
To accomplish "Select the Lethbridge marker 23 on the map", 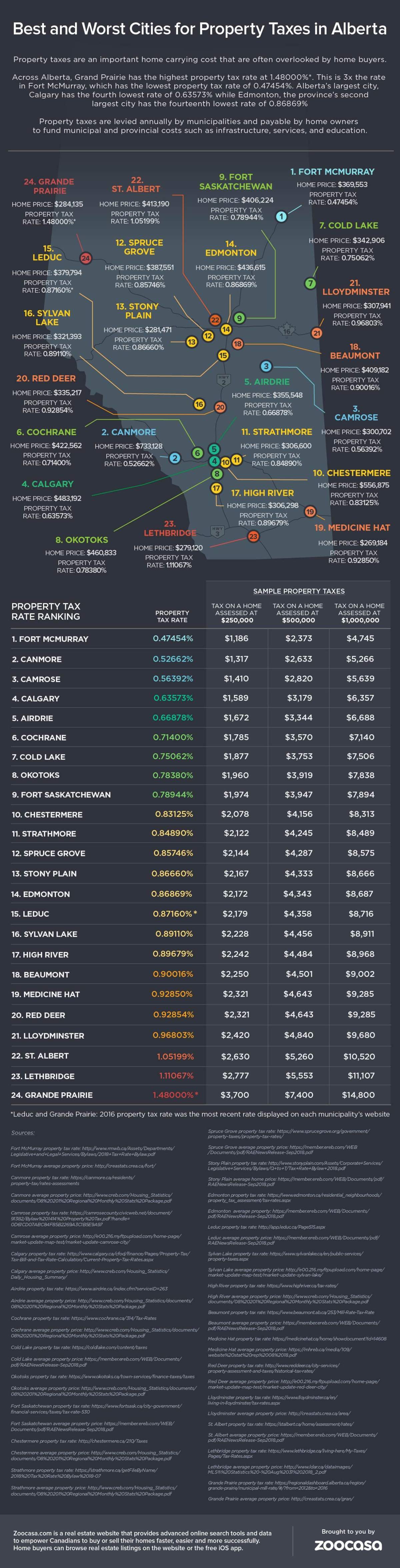I will pos(253,536).
